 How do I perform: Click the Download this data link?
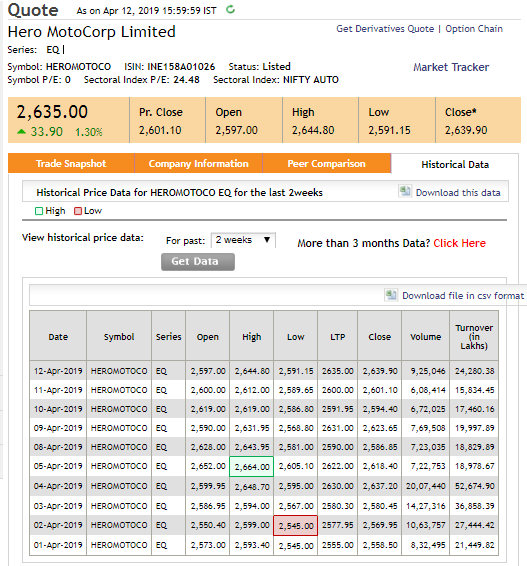click(x=458, y=192)
